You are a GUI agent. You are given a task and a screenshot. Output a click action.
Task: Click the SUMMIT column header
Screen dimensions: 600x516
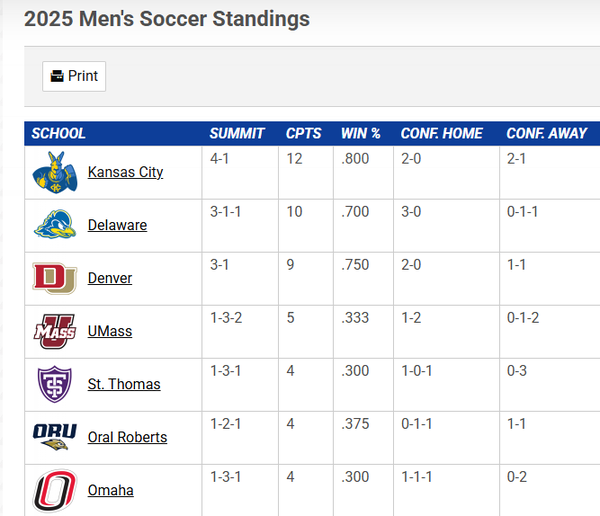tap(237, 133)
